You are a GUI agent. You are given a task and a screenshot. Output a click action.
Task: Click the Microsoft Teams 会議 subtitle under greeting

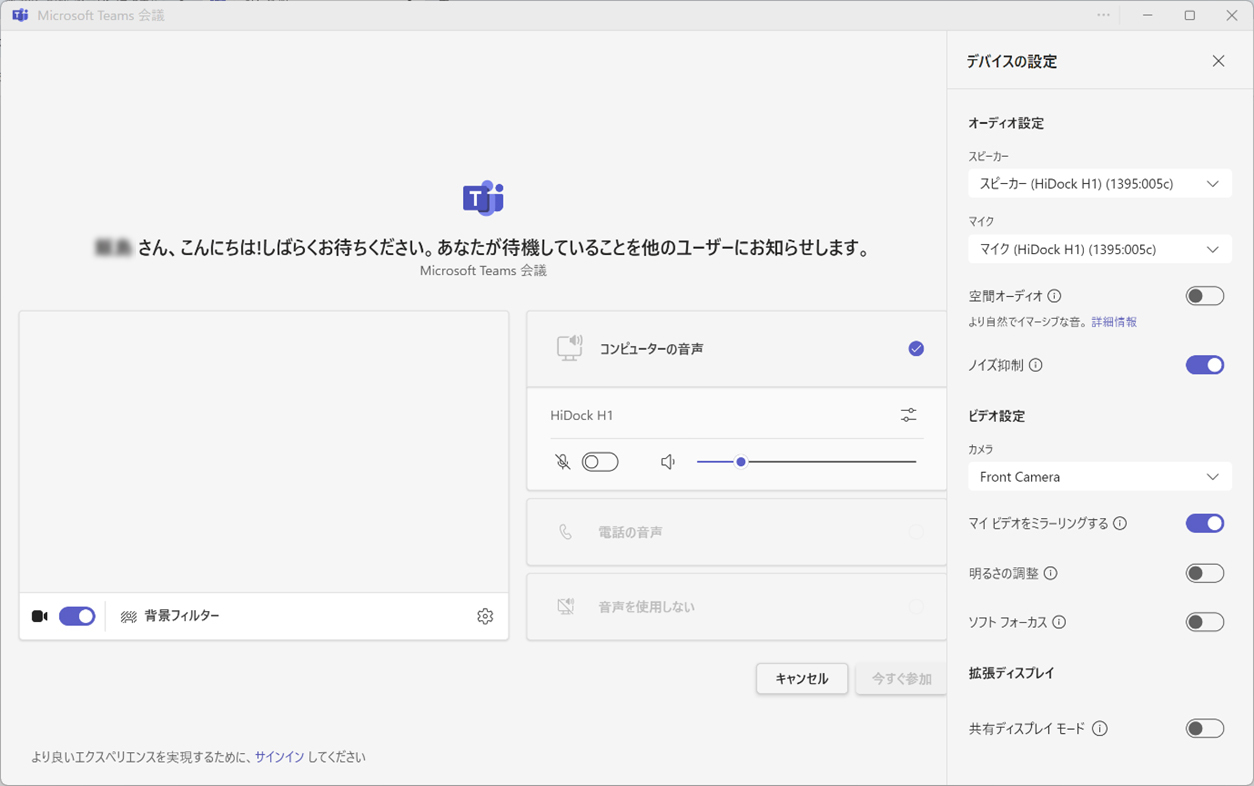483,271
